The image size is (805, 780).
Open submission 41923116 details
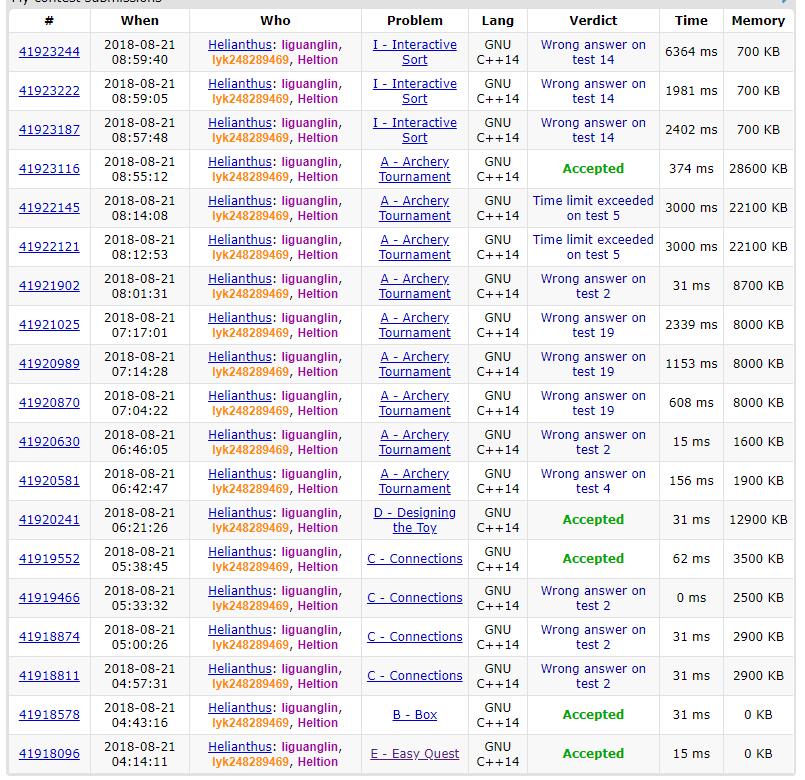tap(49, 169)
